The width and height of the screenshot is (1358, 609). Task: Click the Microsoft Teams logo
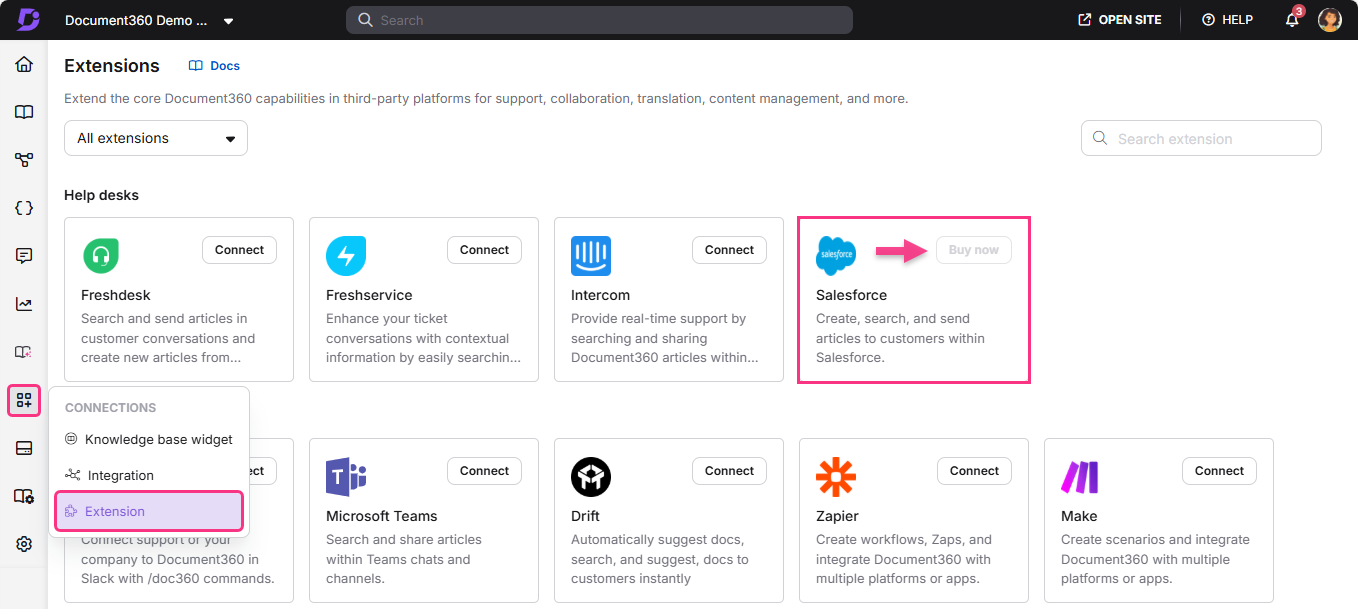[346, 477]
